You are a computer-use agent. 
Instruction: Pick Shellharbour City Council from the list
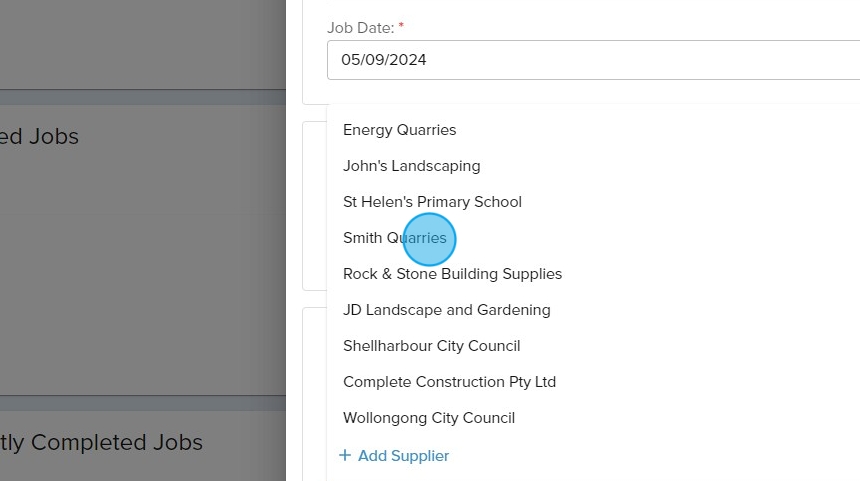pyautogui.click(x=431, y=346)
